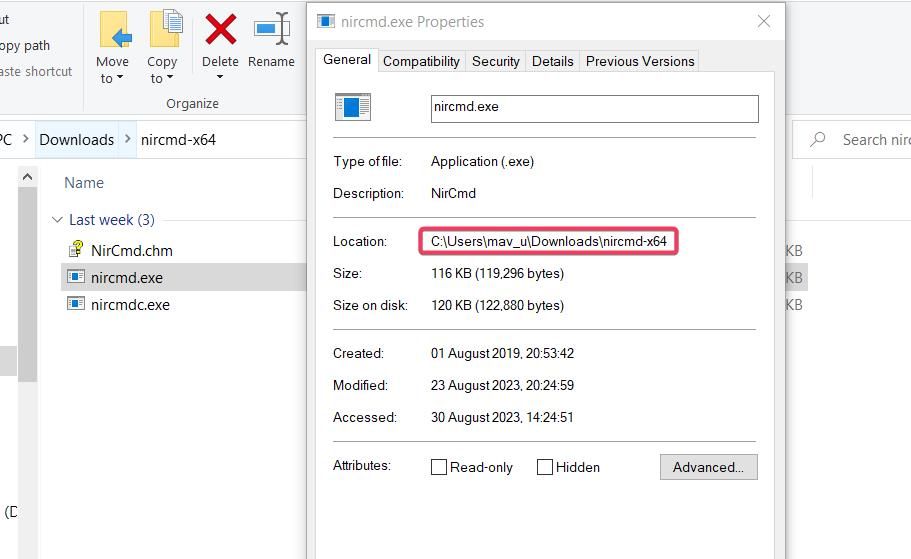Viewport: 911px width, 559px height.
Task: Click the nircmd.exe application icon in Properties
Action: click(353, 107)
